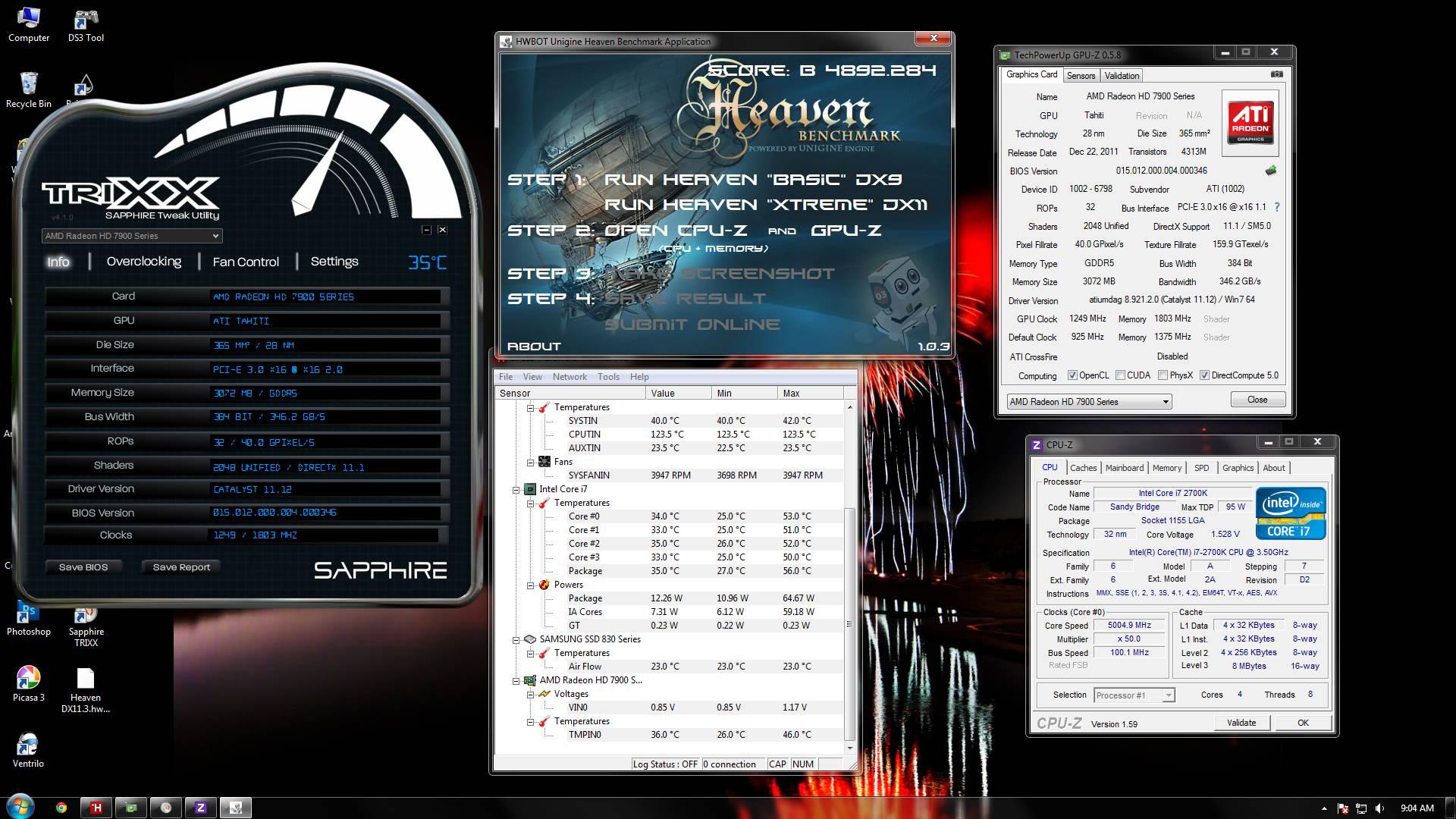
Task: Click Run Heaven "Xtreme" DX11
Action: 765,205
